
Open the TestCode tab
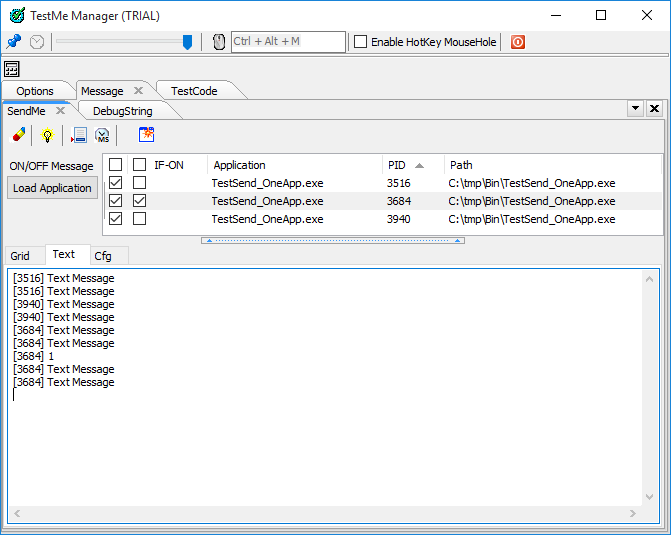(x=194, y=91)
